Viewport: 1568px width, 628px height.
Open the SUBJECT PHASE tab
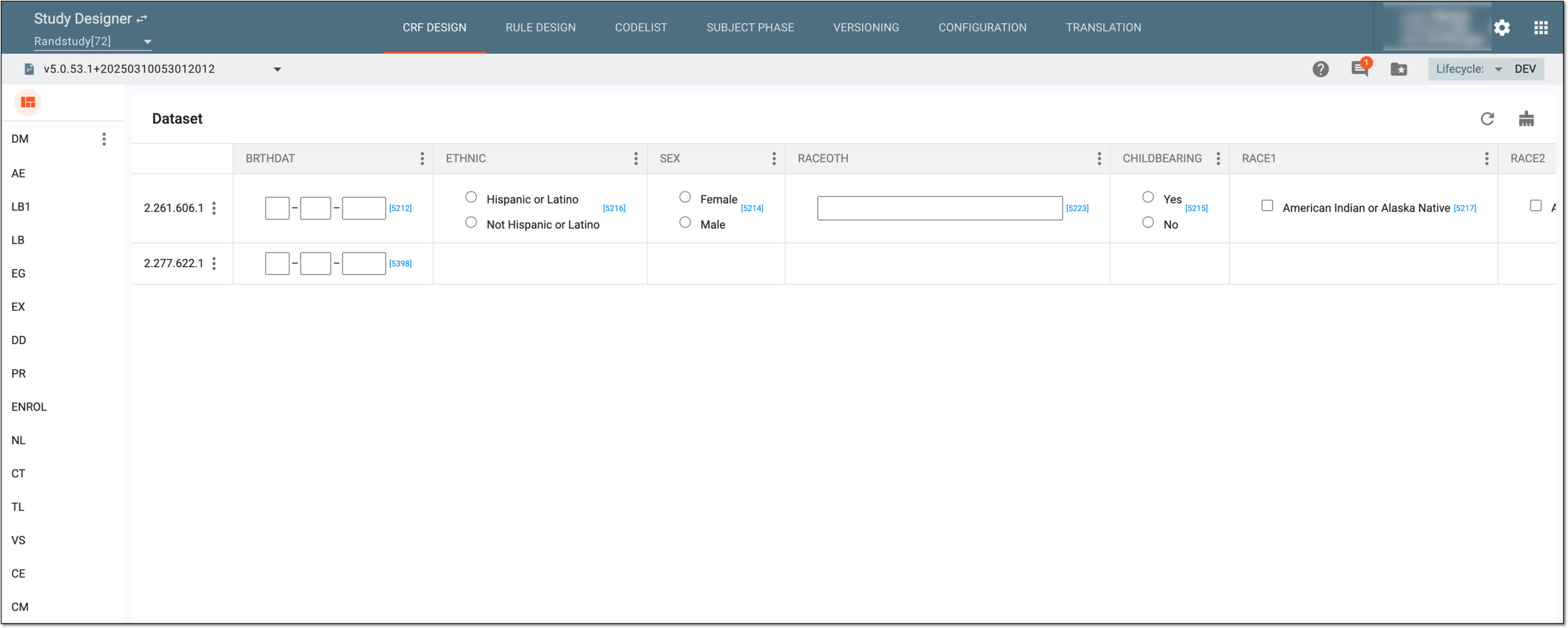750,28
